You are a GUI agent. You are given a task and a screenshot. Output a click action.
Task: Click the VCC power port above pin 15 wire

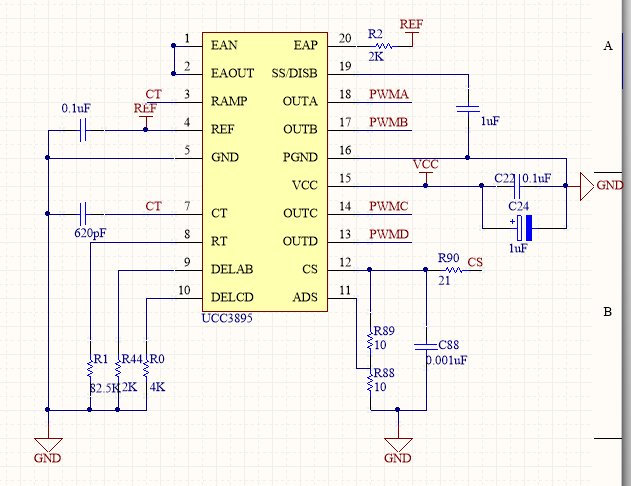pos(426,171)
